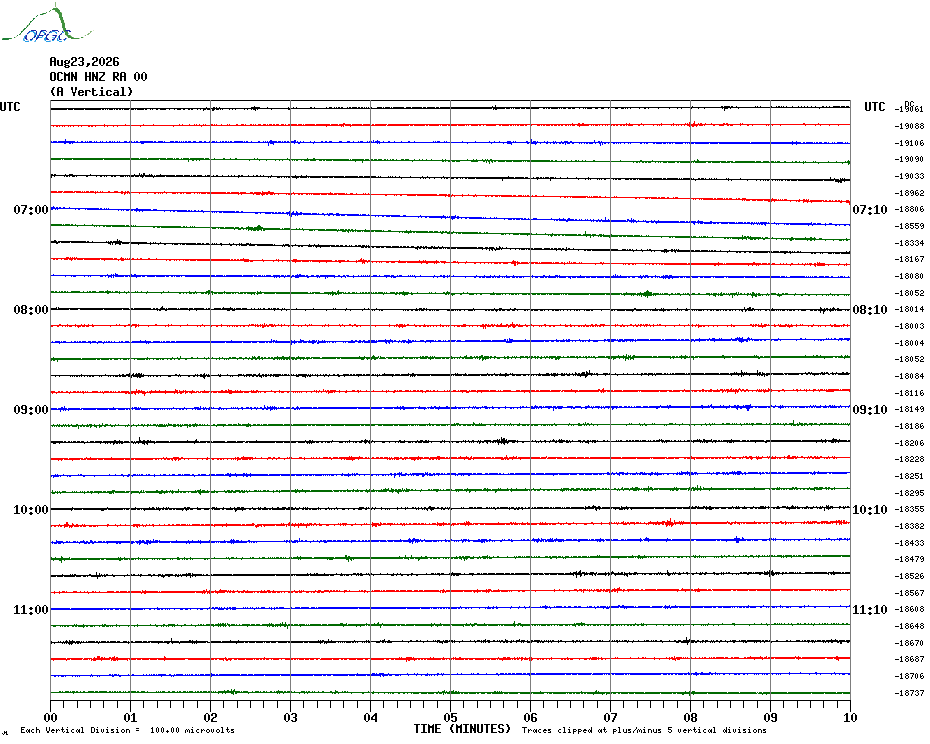This screenshot has width=930, height=744.
Task: Click the DC value -18084
Action: click(x=909, y=376)
